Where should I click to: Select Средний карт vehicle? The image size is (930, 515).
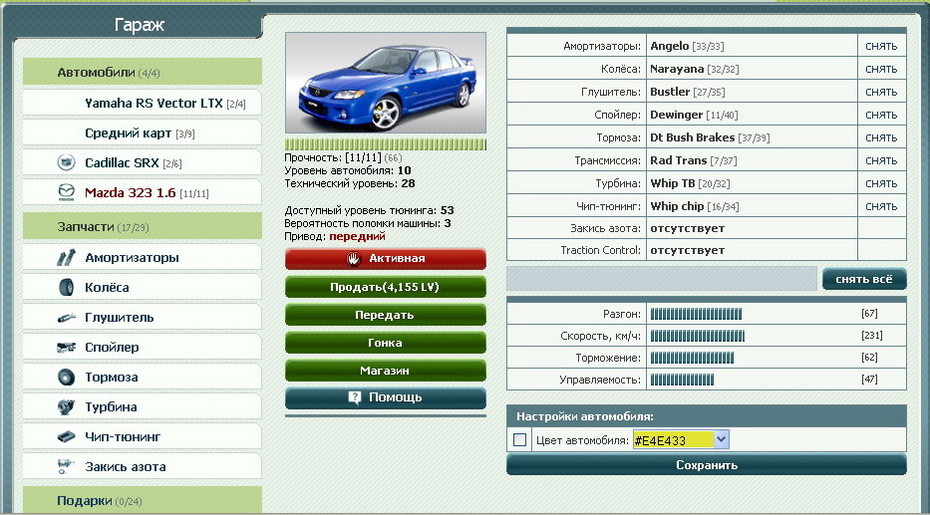click(x=142, y=133)
